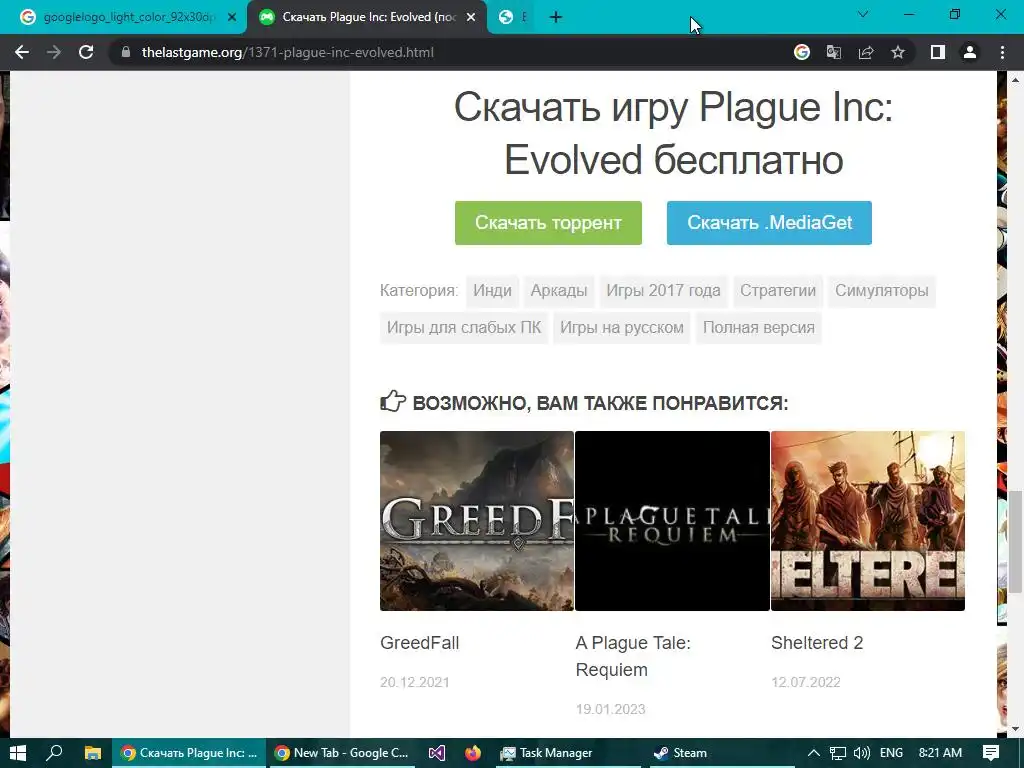1024x768 pixels.
Task: Reload the current page
Action: point(86,52)
